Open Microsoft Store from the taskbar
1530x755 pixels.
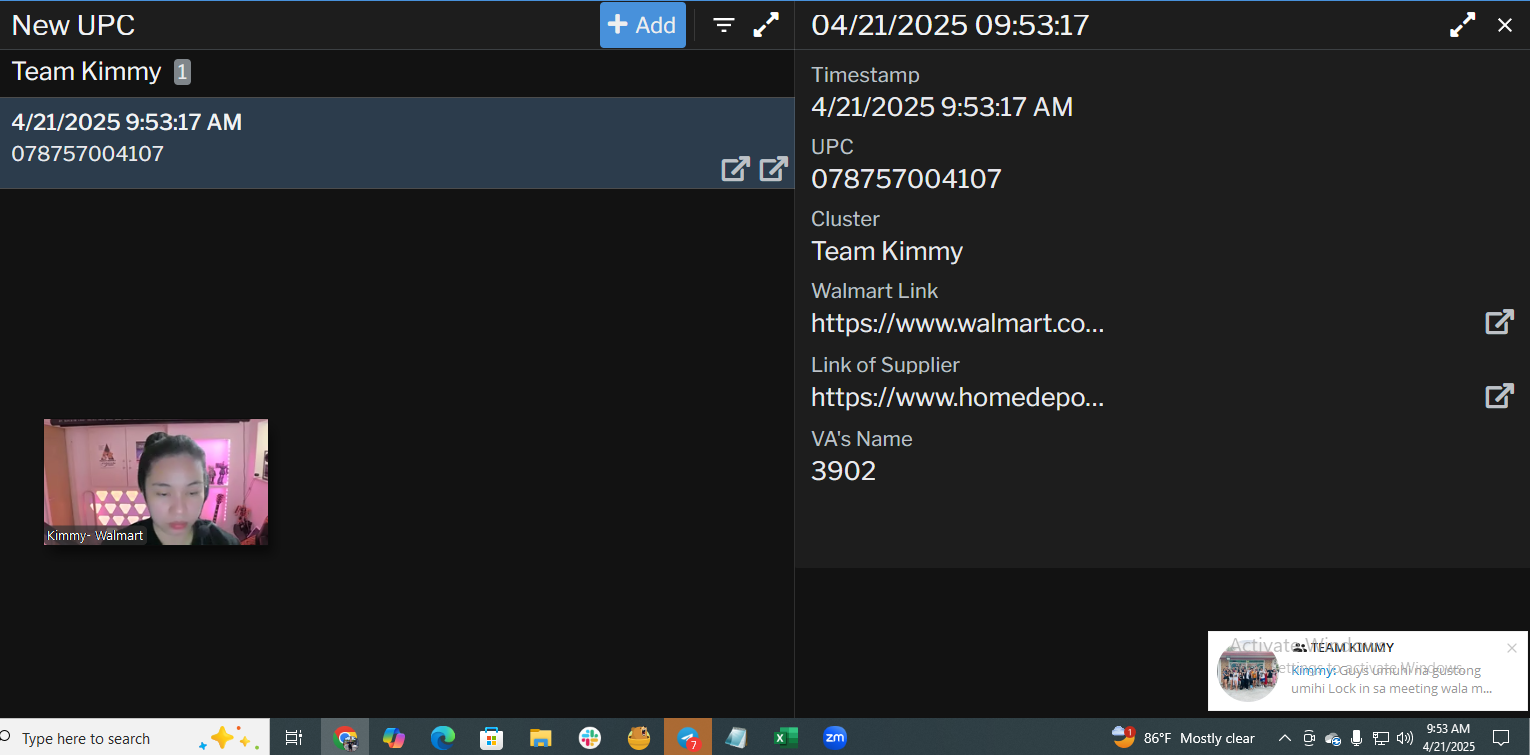point(491,738)
